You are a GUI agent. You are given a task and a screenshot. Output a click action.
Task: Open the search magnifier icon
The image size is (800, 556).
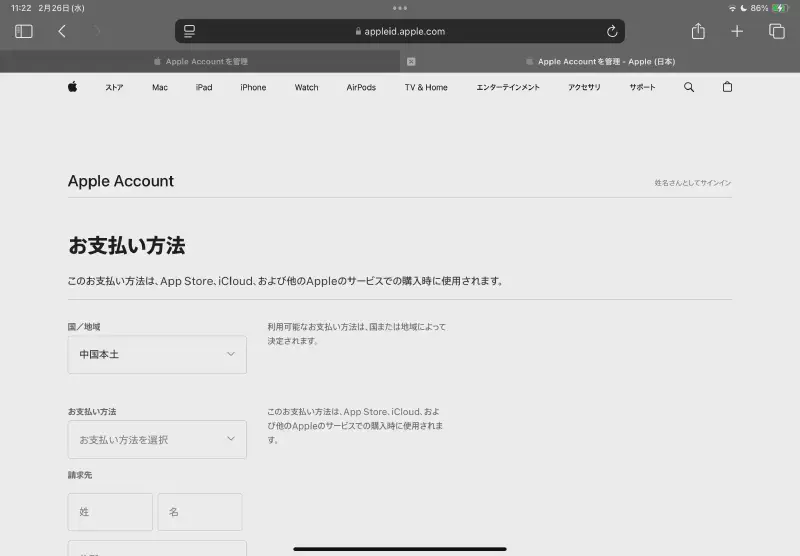(689, 87)
